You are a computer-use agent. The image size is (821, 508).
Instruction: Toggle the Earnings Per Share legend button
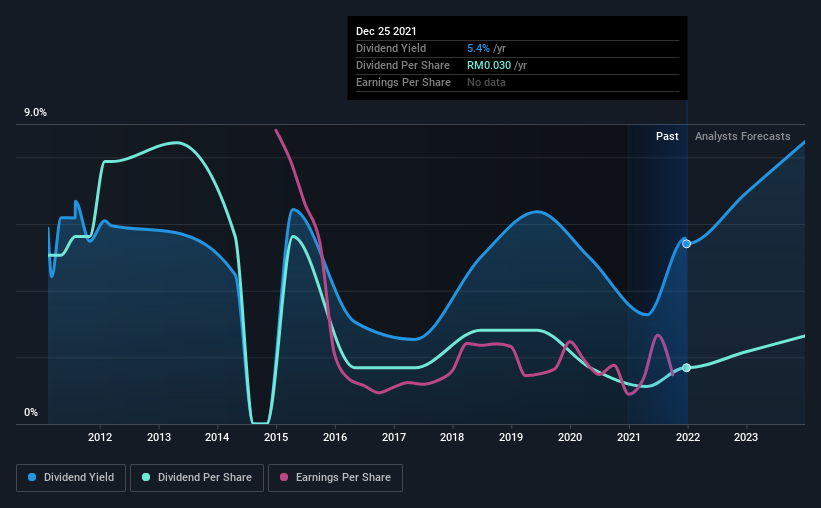click(335, 478)
